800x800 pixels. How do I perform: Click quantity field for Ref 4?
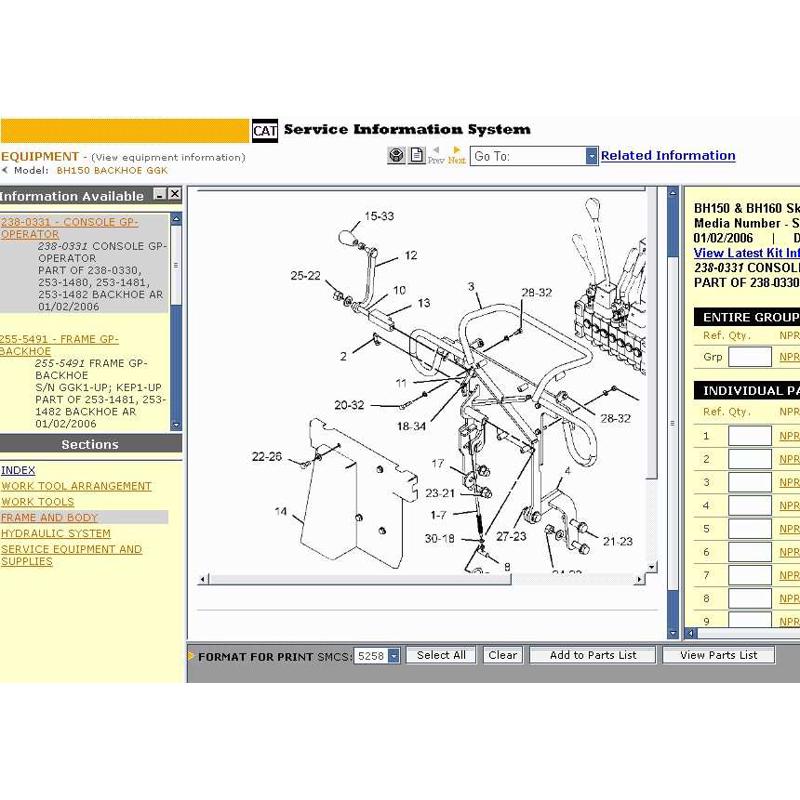point(749,506)
